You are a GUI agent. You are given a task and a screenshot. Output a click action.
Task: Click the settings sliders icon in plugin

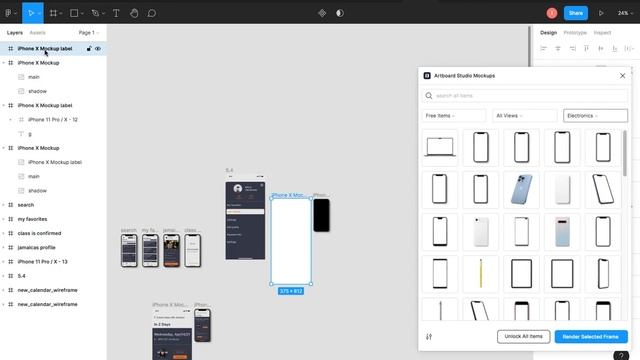(x=429, y=337)
